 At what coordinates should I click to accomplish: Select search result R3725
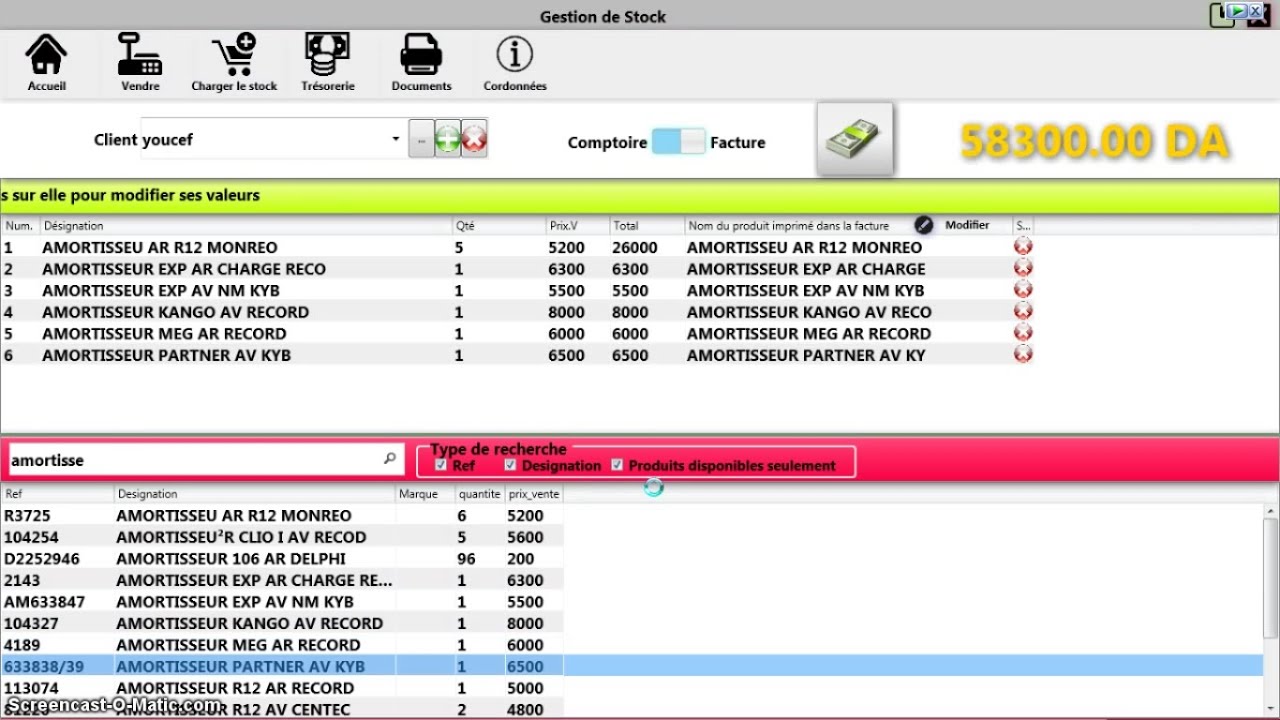coord(28,516)
